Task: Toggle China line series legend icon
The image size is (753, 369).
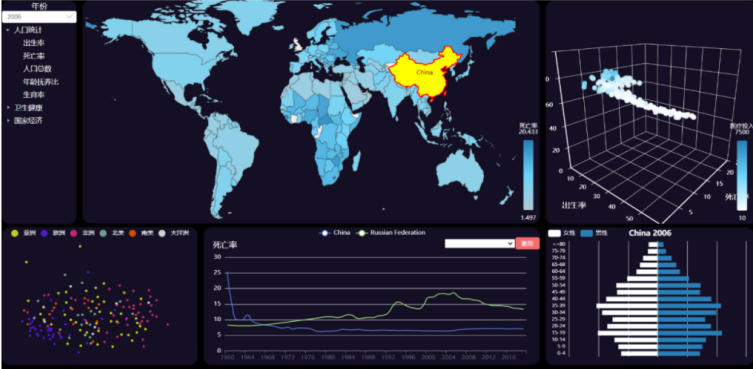Action: pyautogui.click(x=325, y=233)
